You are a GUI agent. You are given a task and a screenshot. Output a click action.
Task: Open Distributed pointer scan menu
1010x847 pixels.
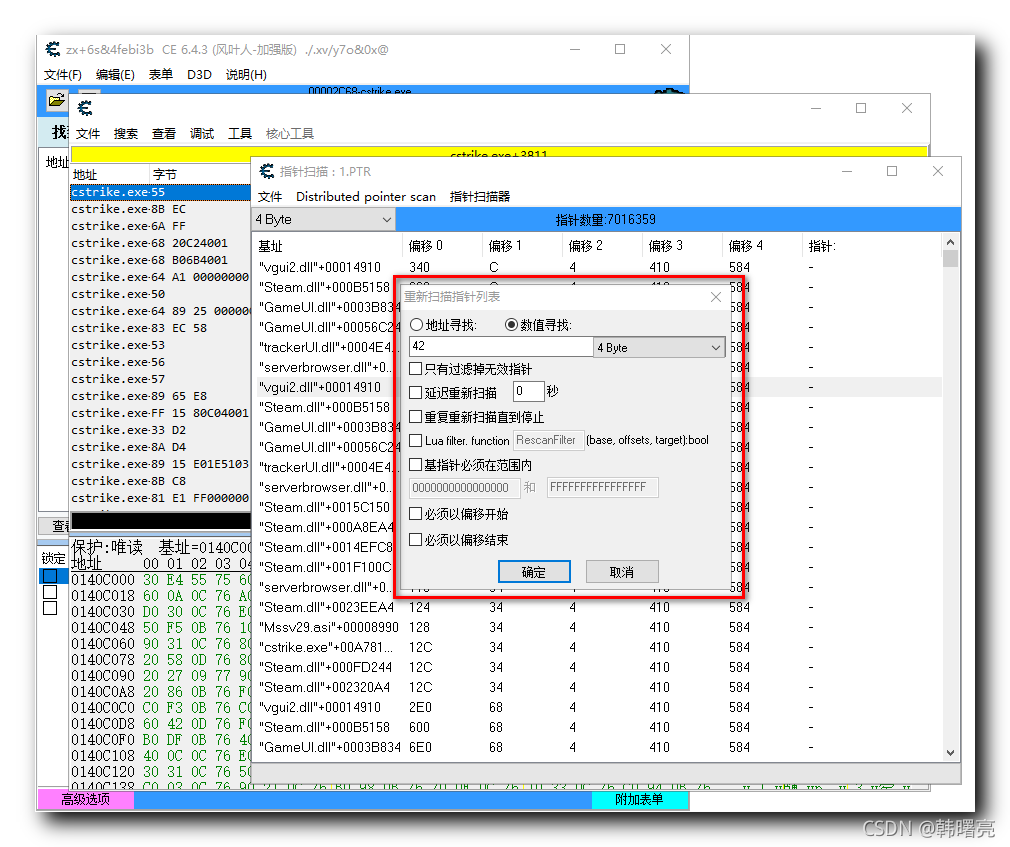pyautogui.click(x=366, y=196)
